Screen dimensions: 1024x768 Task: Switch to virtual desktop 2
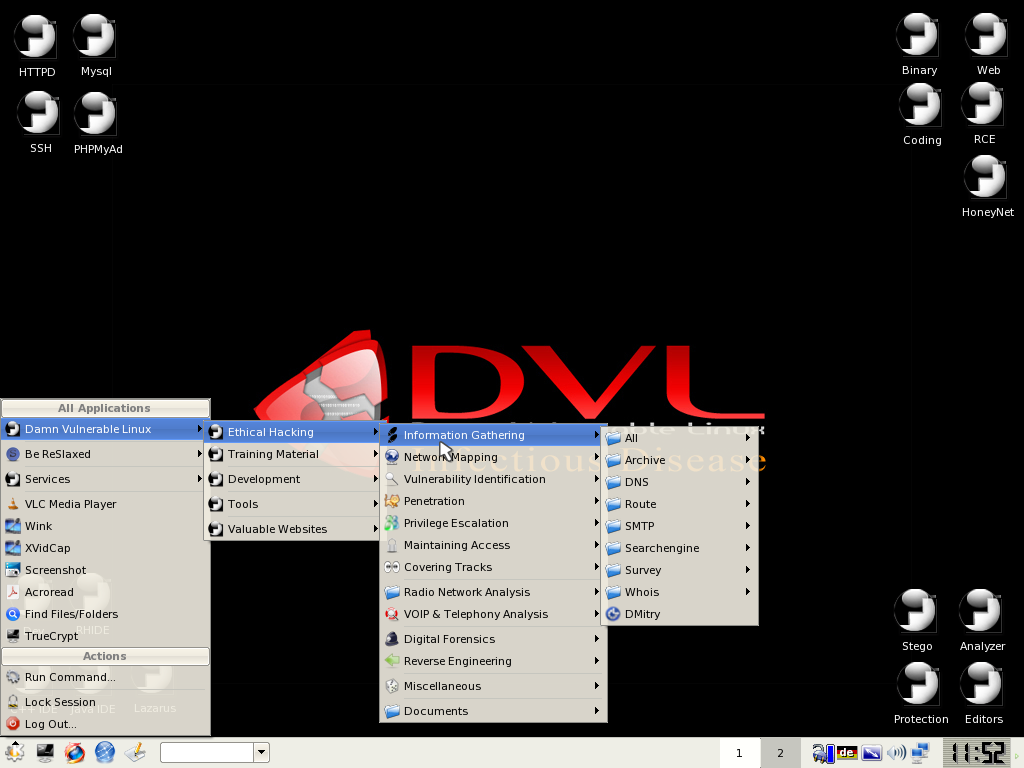[x=780, y=752]
